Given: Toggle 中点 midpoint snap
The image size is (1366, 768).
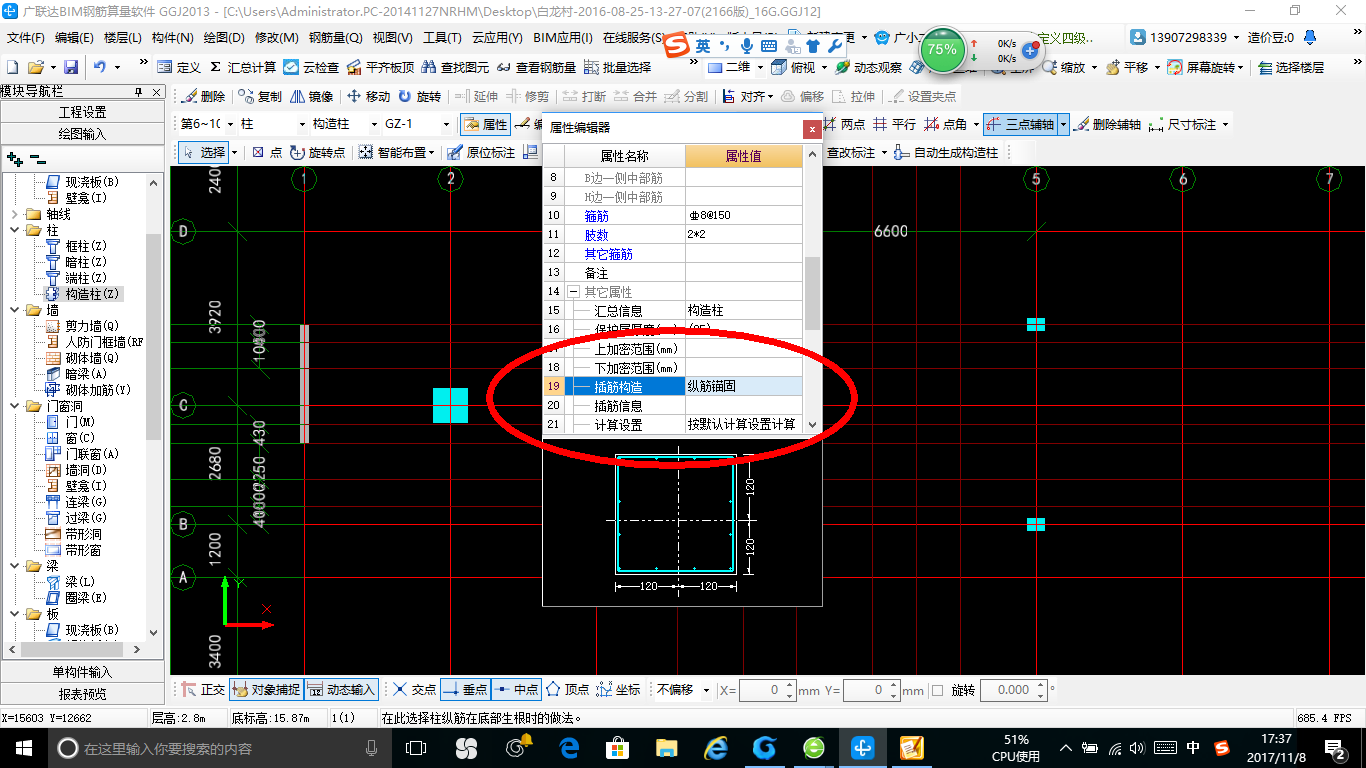Looking at the screenshot, I should [516, 690].
